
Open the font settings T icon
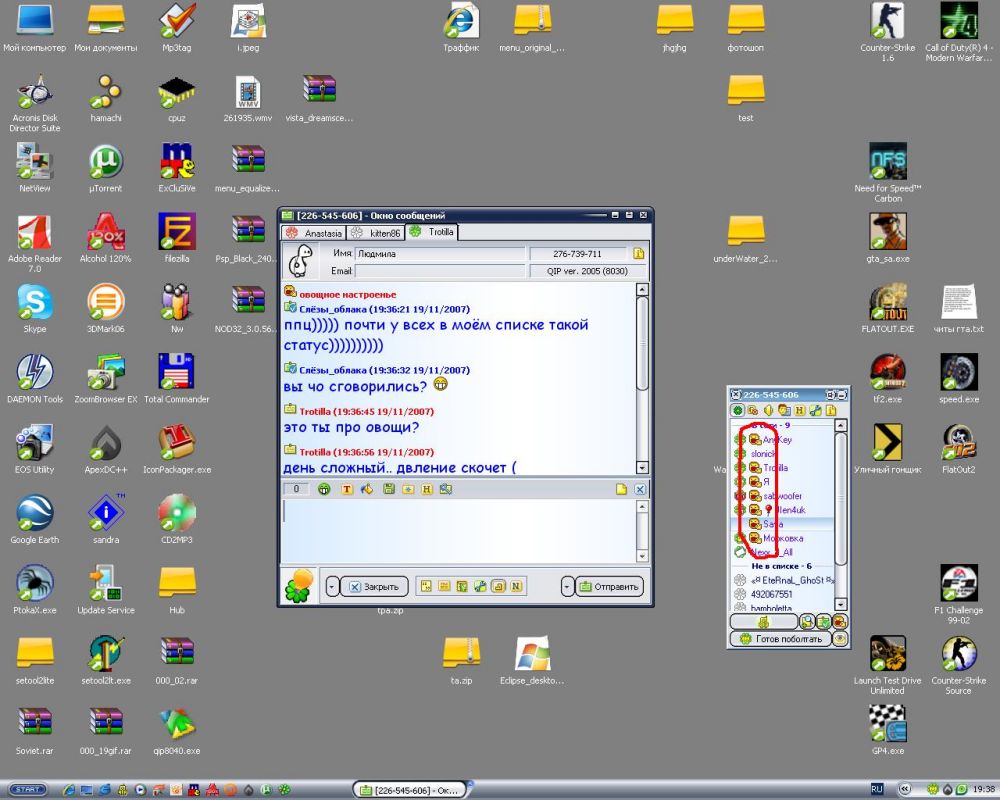pos(347,489)
